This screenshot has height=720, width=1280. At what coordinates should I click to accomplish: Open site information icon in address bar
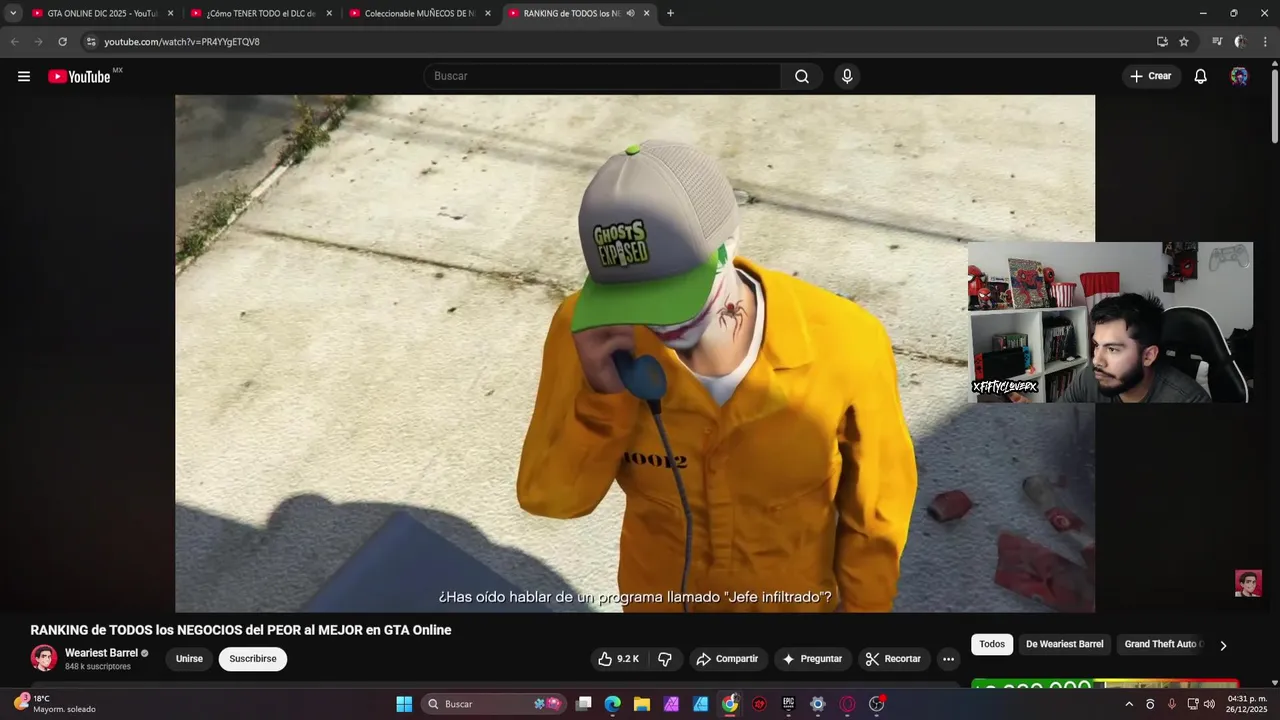(90, 41)
